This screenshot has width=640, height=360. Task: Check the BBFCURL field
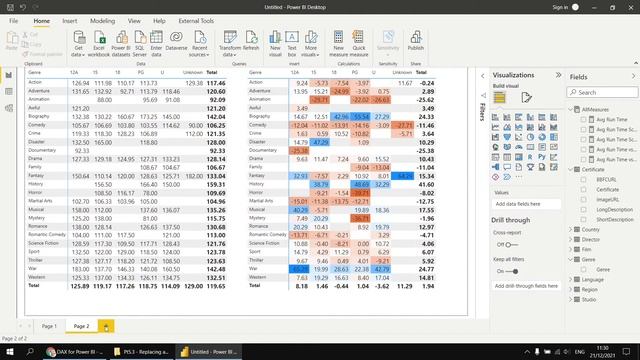pyautogui.click(x=583, y=180)
